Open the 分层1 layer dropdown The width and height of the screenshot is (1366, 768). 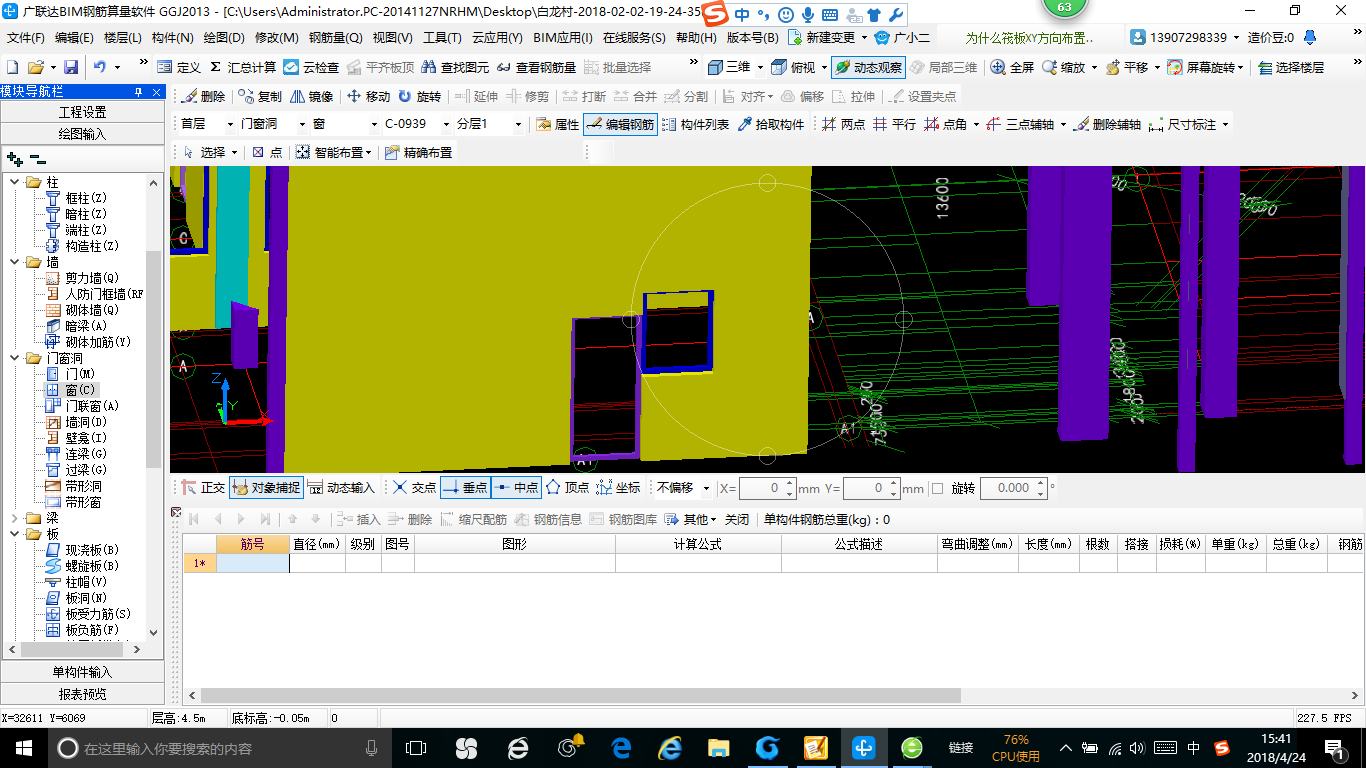pos(518,124)
